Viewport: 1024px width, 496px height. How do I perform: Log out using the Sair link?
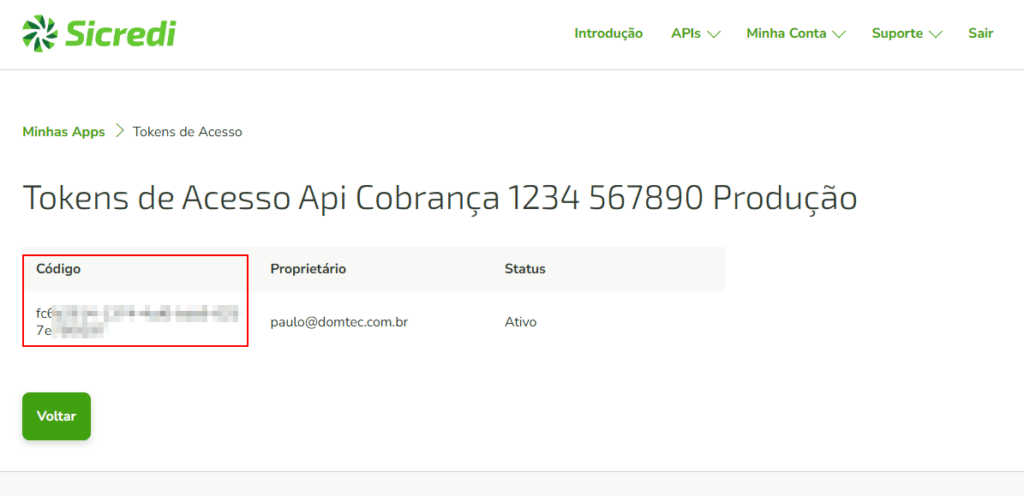tap(980, 33)
